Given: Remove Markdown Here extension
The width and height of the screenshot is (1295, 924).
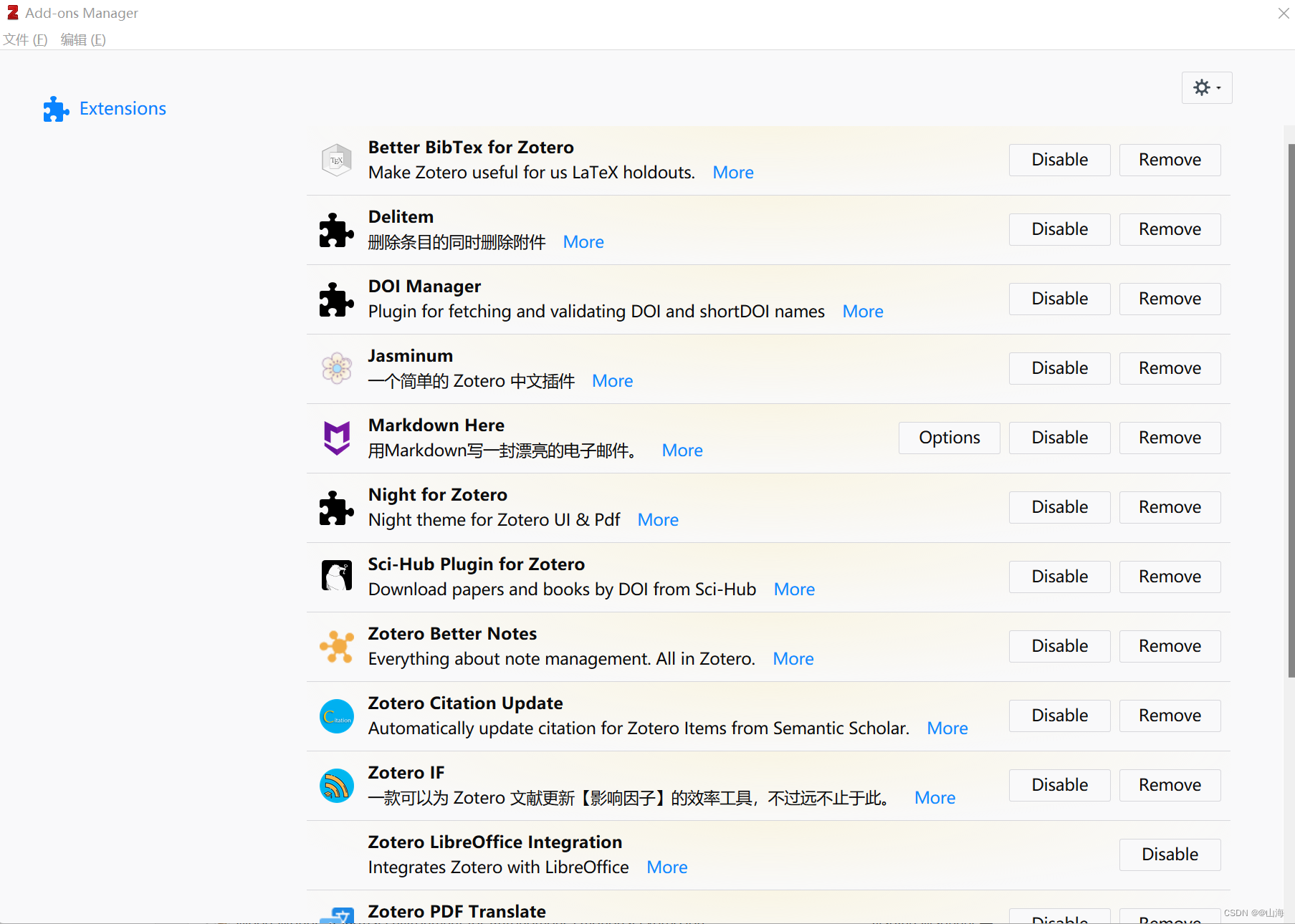Looking at the screenshot, I should 1170,438.
